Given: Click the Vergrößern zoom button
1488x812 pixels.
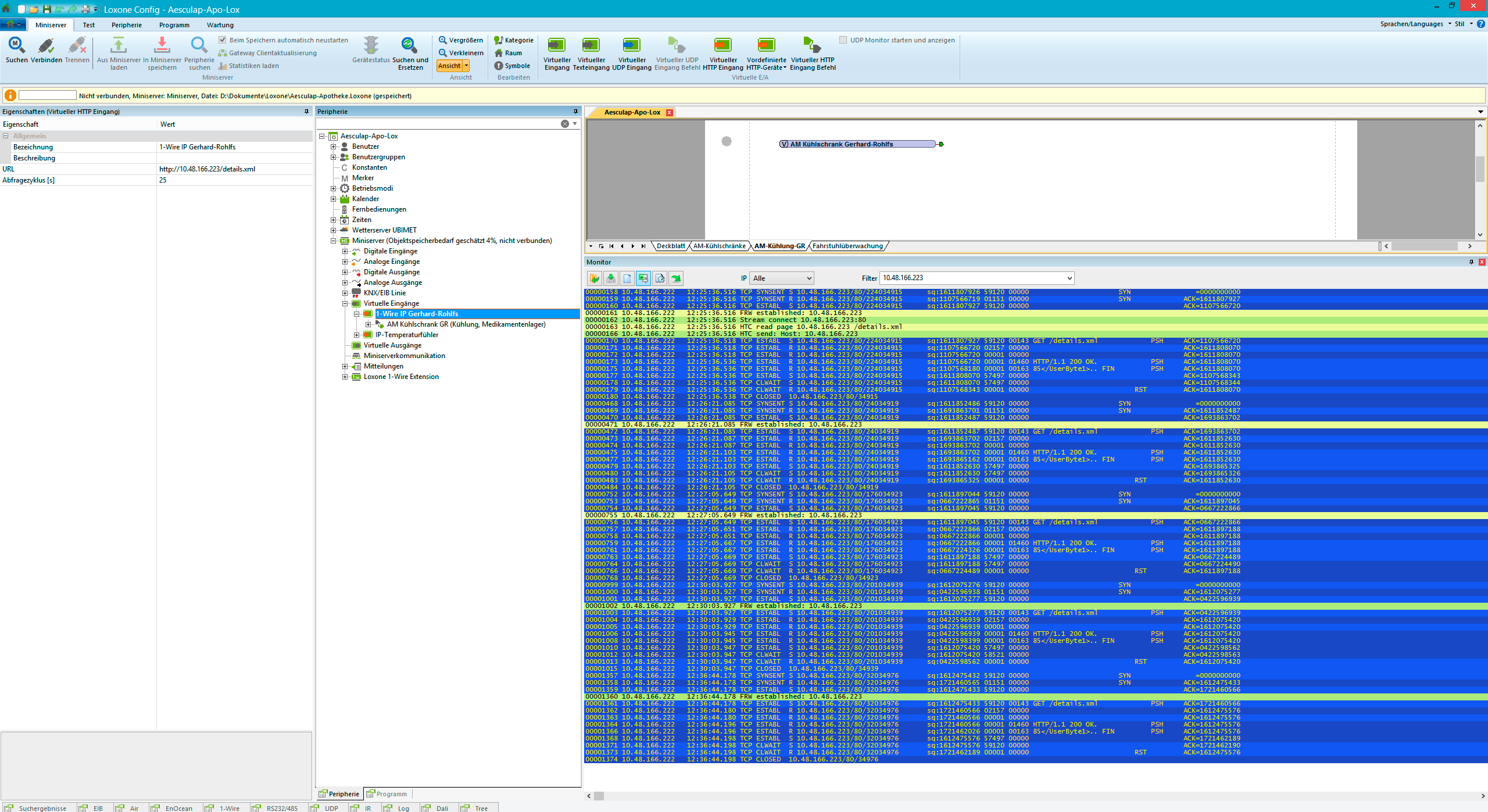Looking at the screenshot, I should [x=461, y=40].
